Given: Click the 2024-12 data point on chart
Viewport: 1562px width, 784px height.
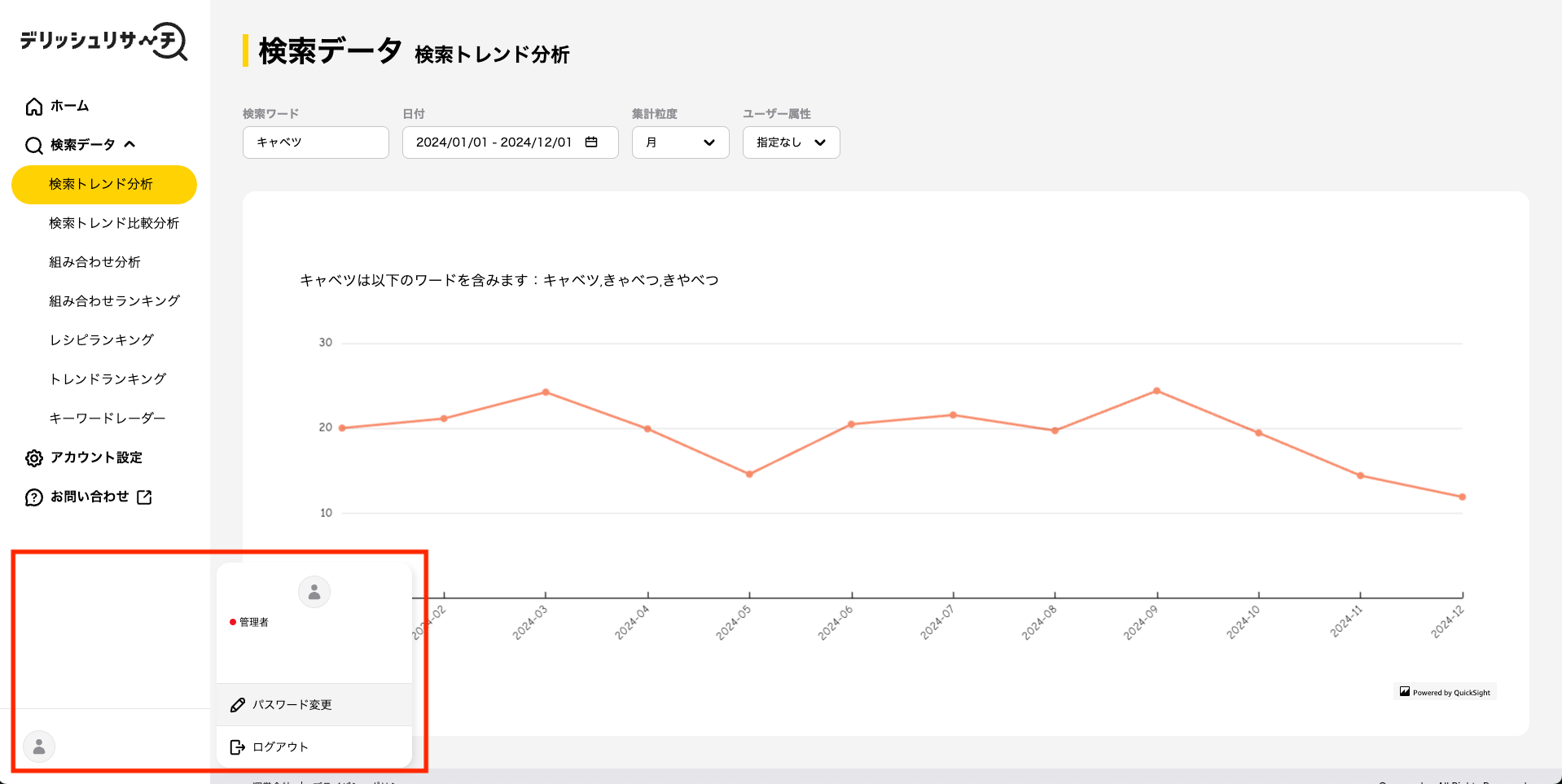Looking at the screenshot, I should [x=1463, y=497].
